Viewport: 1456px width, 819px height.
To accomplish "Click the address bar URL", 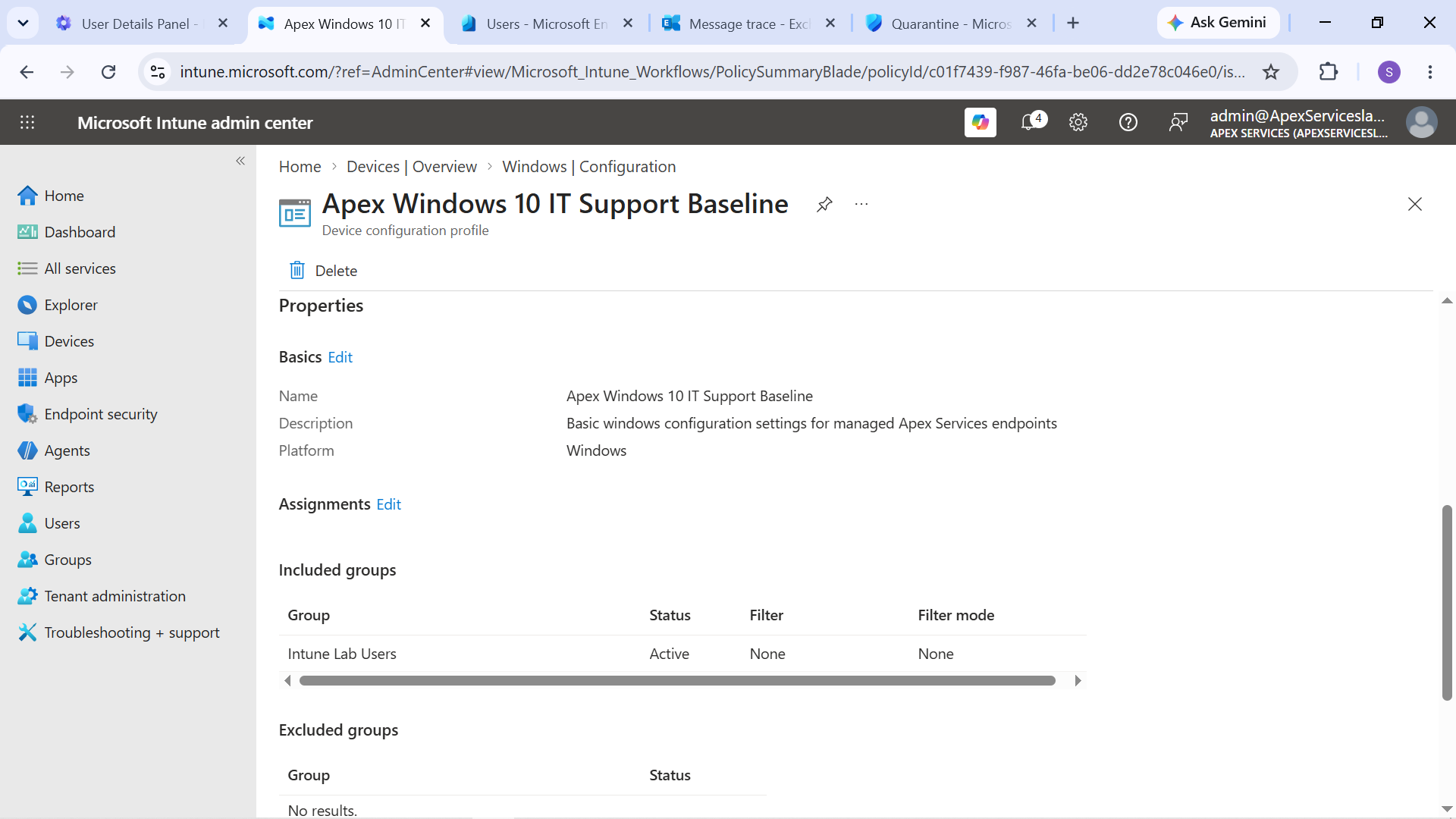I will tap(711, 72).
